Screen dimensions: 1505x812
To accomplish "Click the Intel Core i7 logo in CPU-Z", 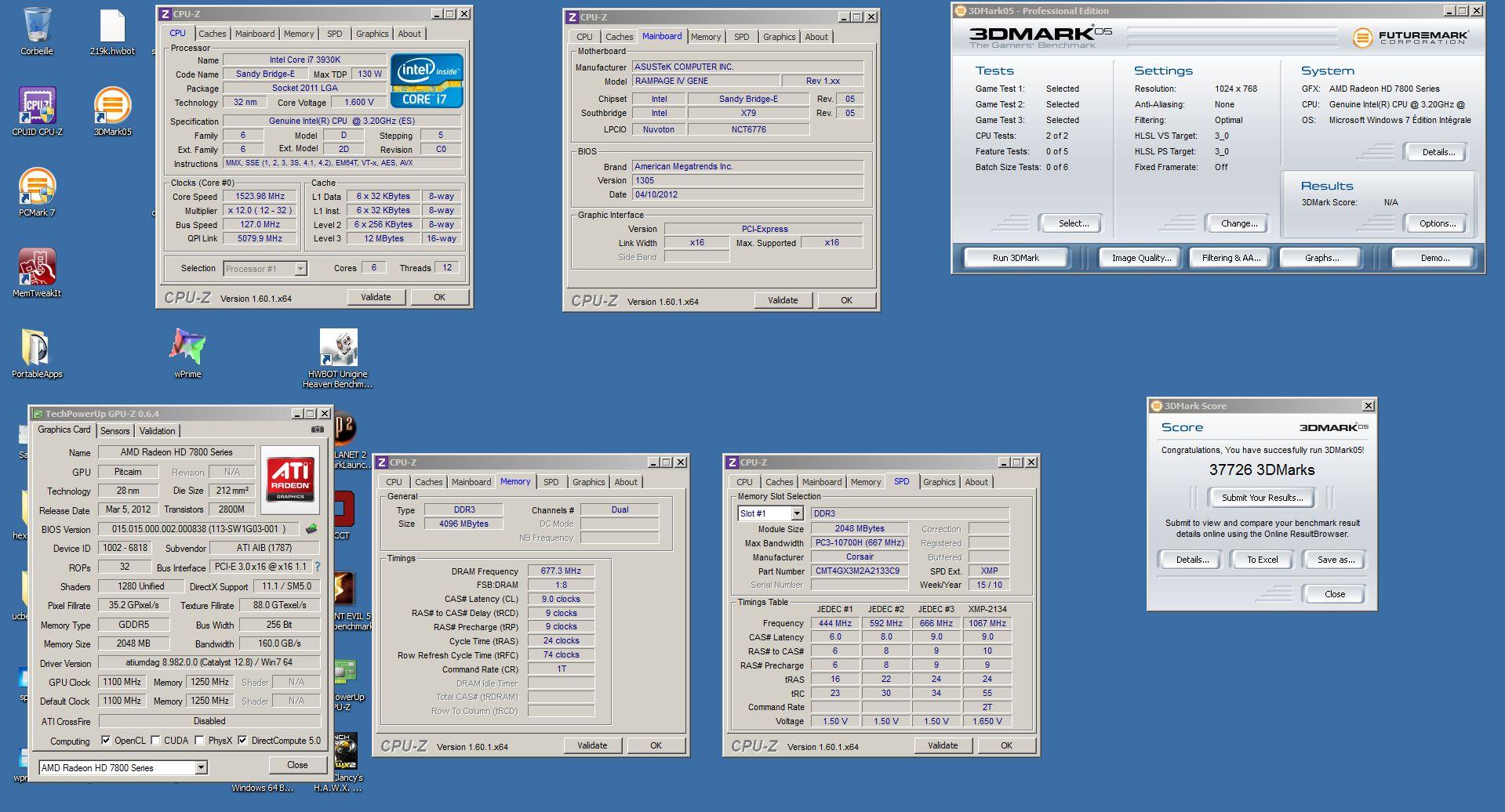I will click(x=427, y=81).
